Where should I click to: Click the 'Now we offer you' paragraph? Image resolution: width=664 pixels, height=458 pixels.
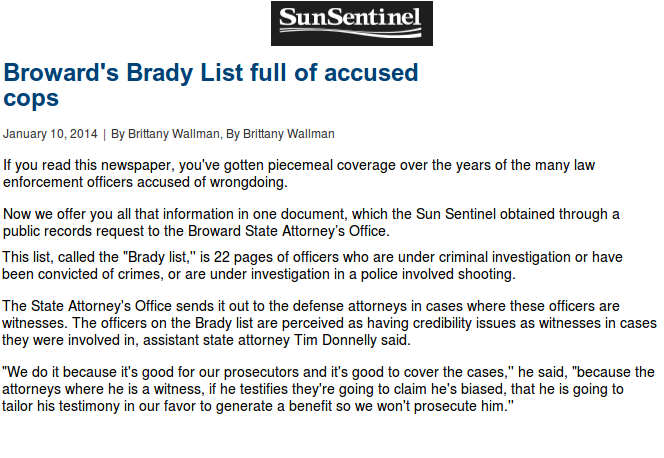pyautogui.click(x=311, y=223)
